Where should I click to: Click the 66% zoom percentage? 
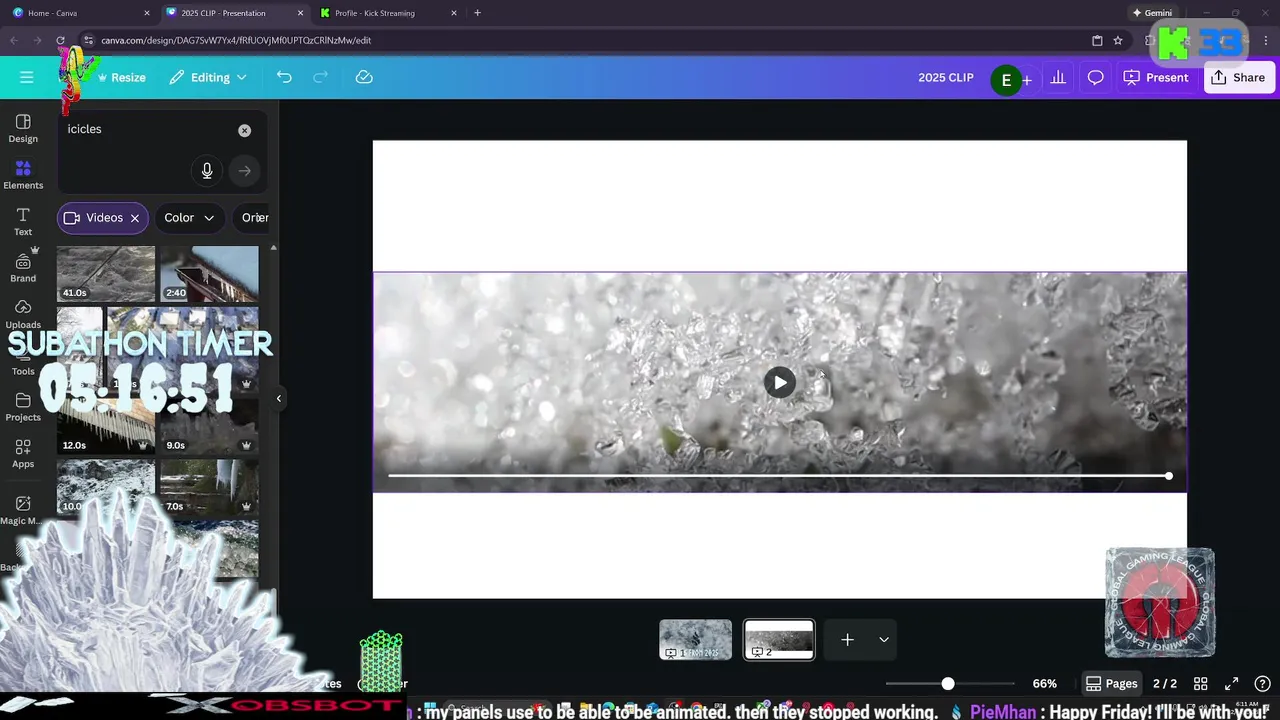(x=1045, y=684)
